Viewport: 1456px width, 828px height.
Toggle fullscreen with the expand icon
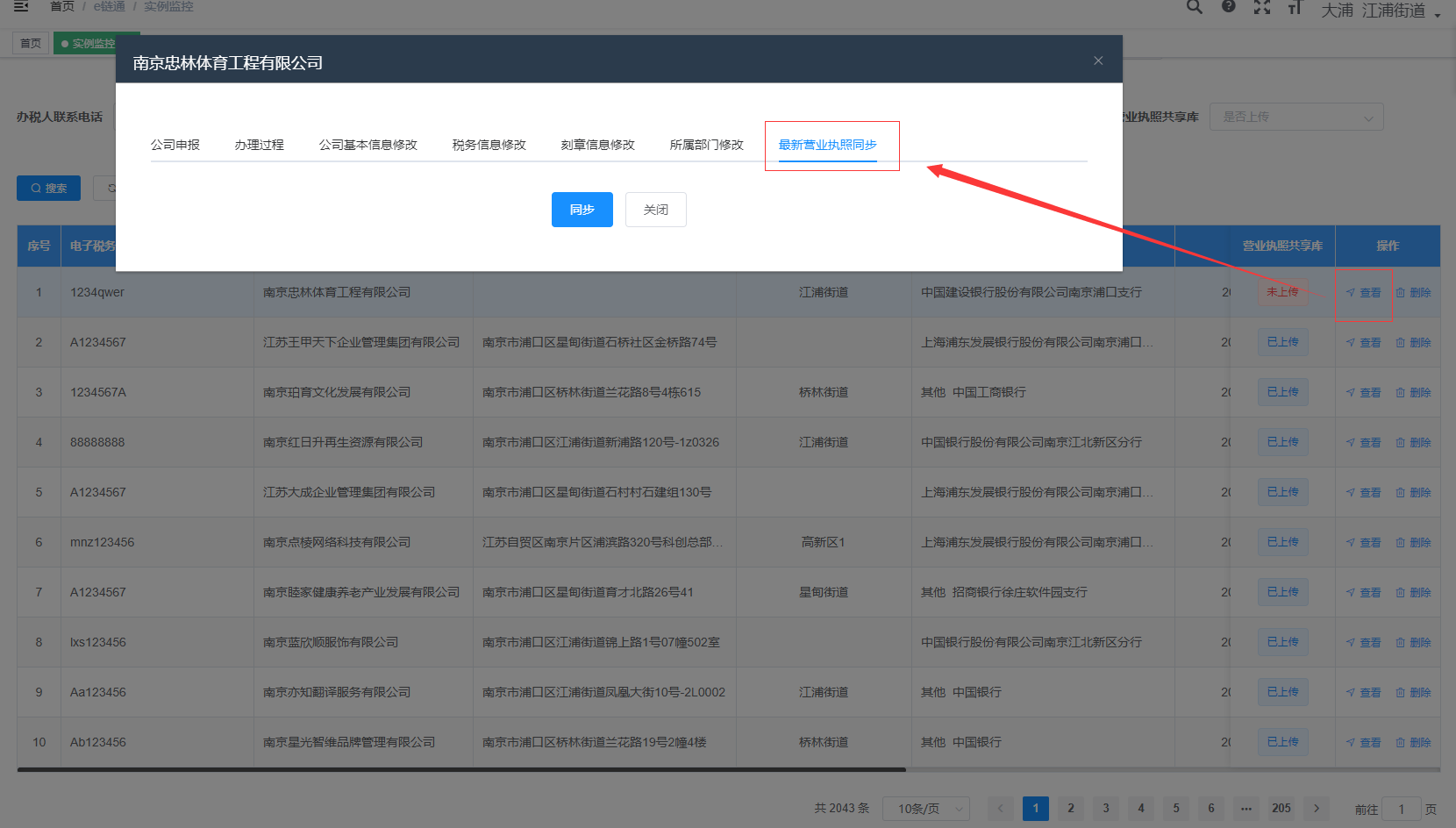point(1261,7)
